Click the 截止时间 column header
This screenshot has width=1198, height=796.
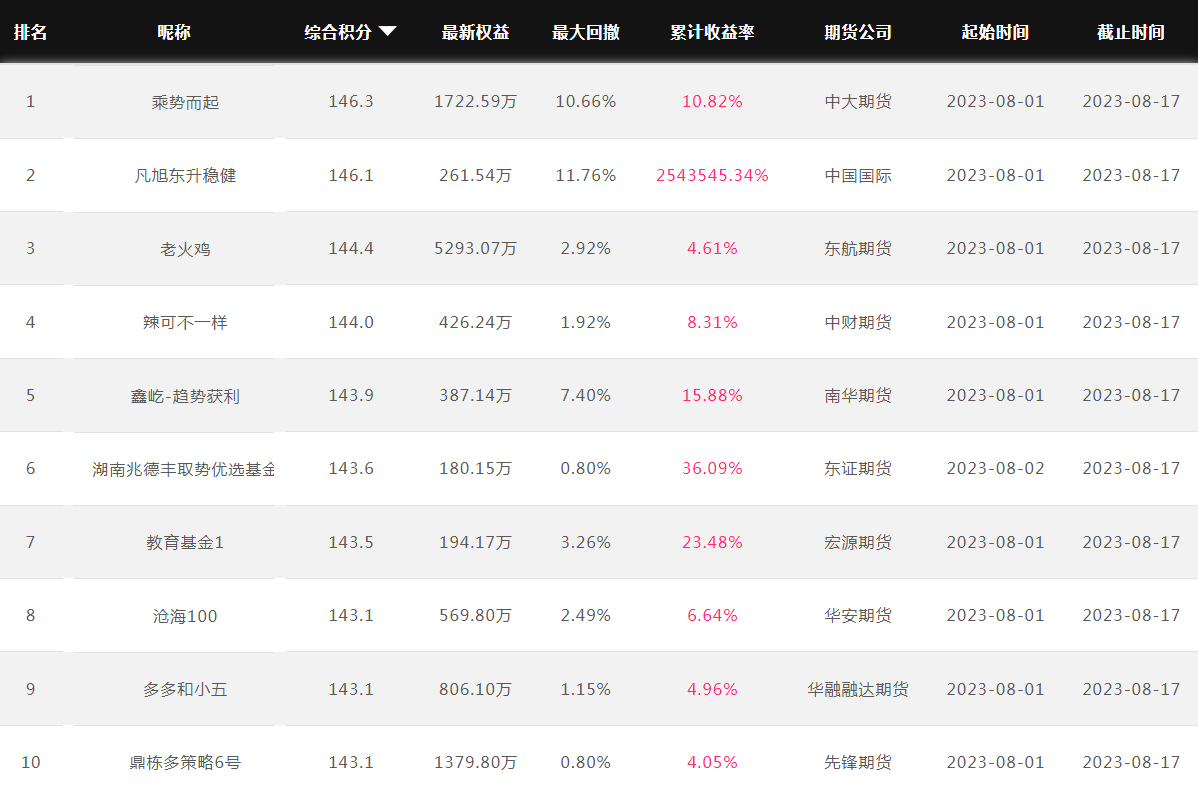pos(1131,32)
